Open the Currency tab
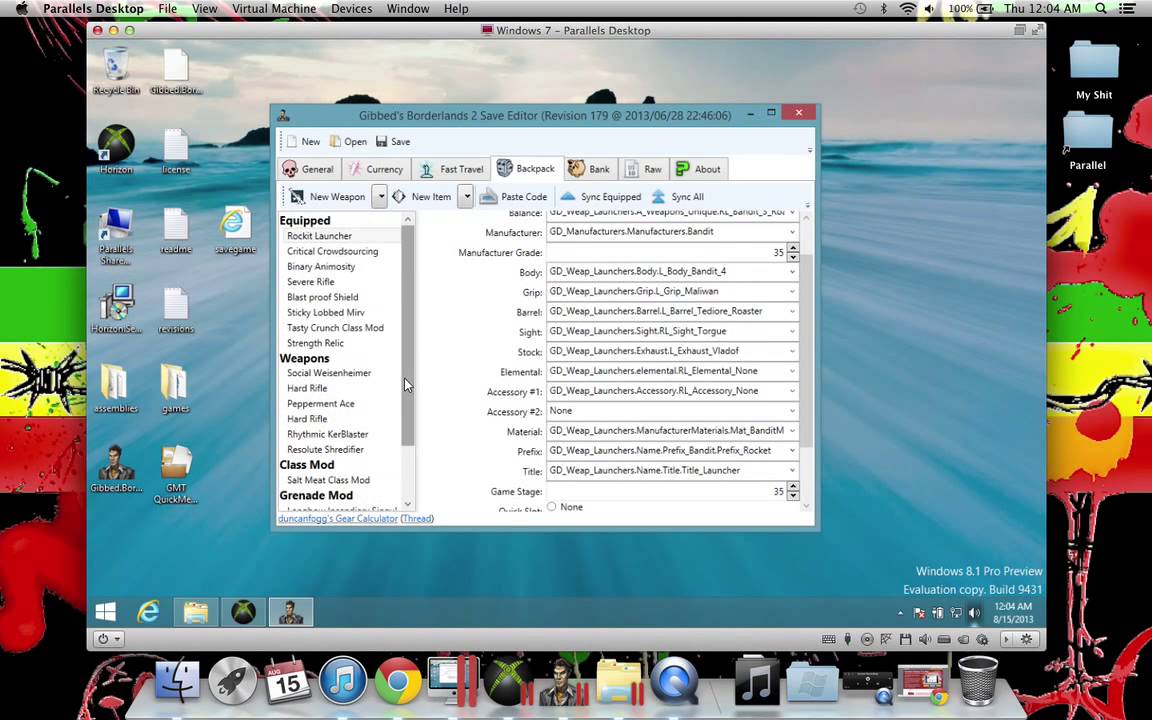The width and height of the screenshot is (1152, 720). click(x=375, y=169)
